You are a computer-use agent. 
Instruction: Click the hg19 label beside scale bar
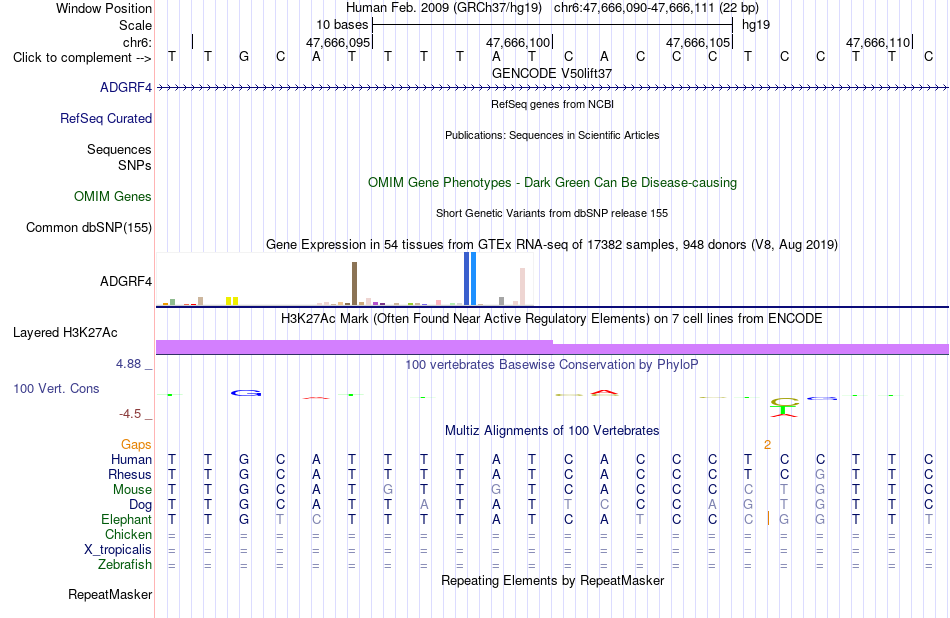coord(756,25)
